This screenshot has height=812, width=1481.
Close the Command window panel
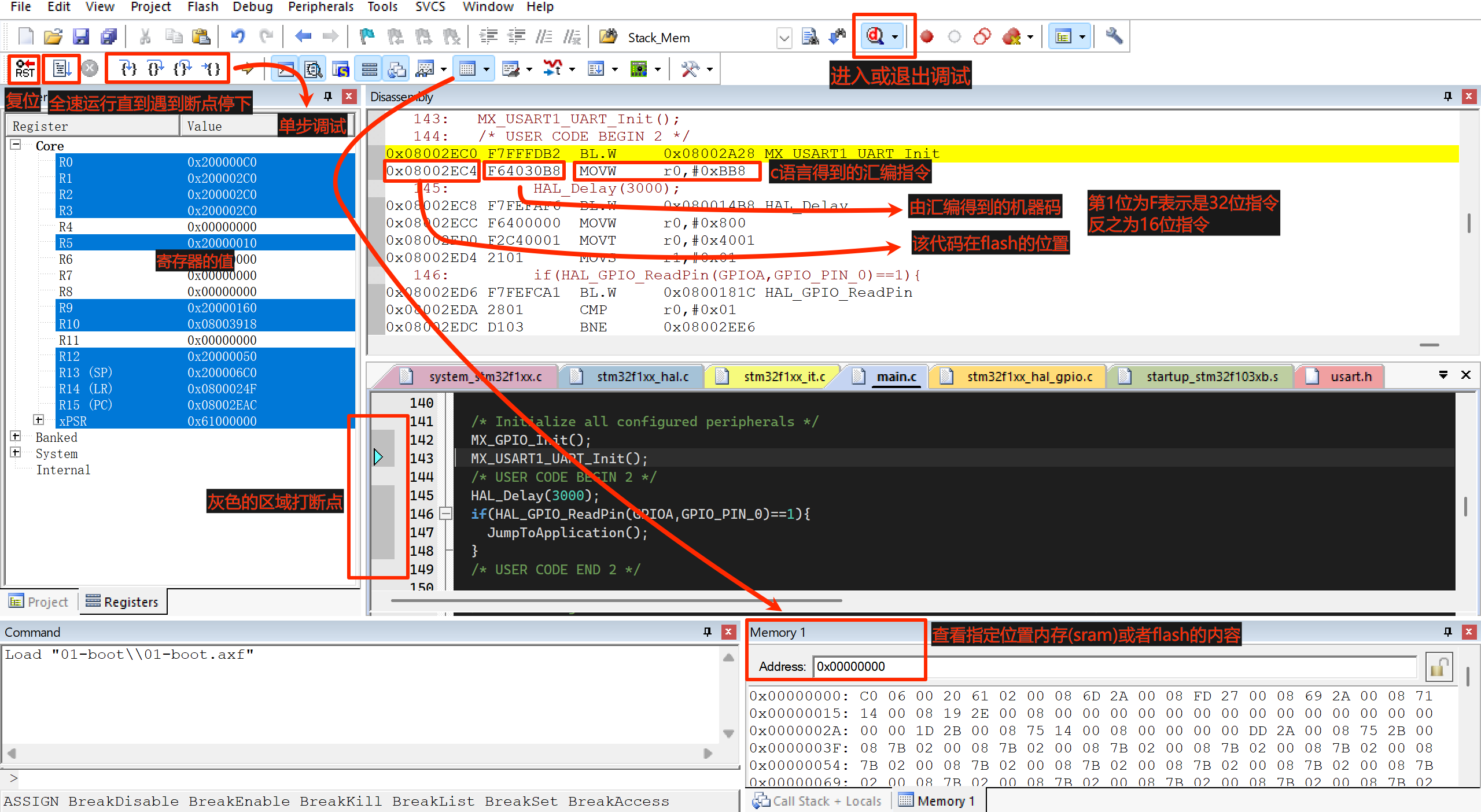728,632
